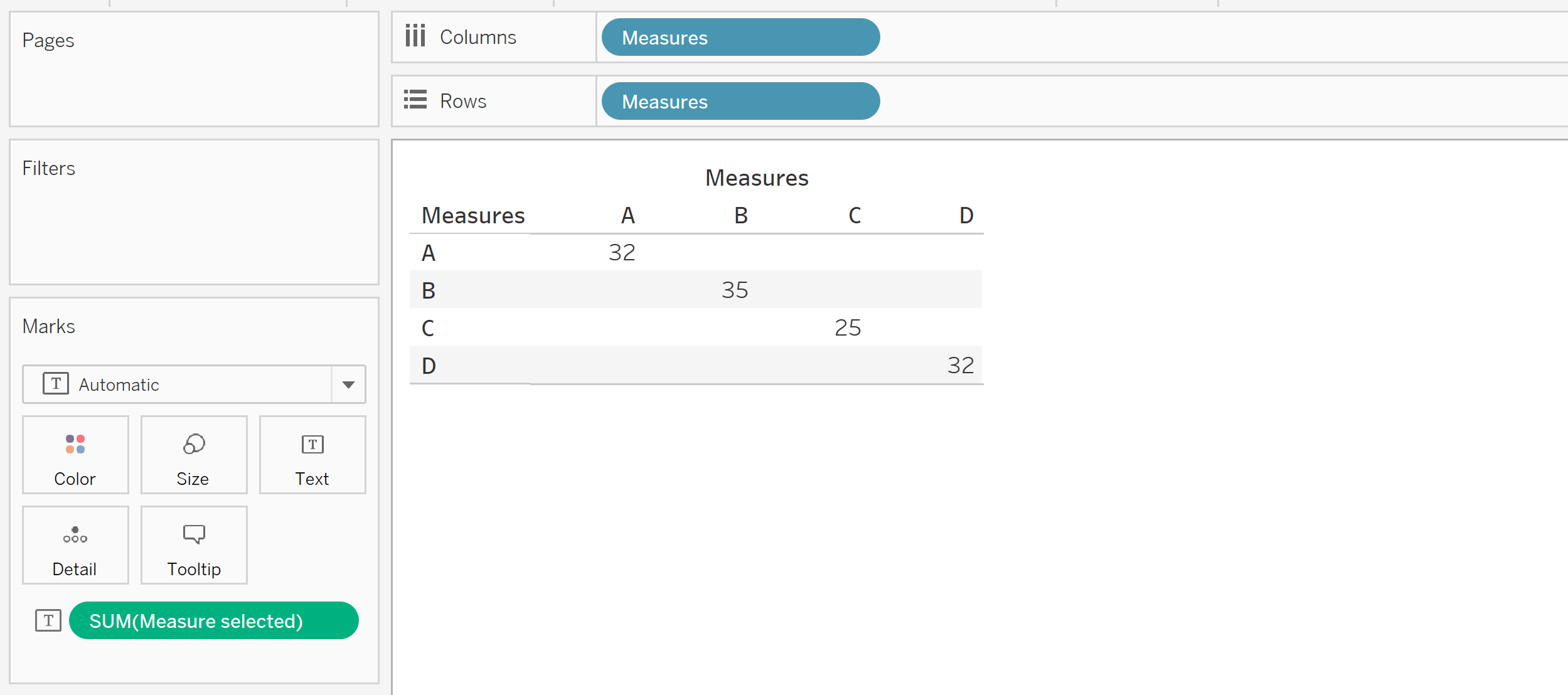Select the cell with value 35
The height and width of the screenshot is (695, 1568).
[x=734, y=290]
